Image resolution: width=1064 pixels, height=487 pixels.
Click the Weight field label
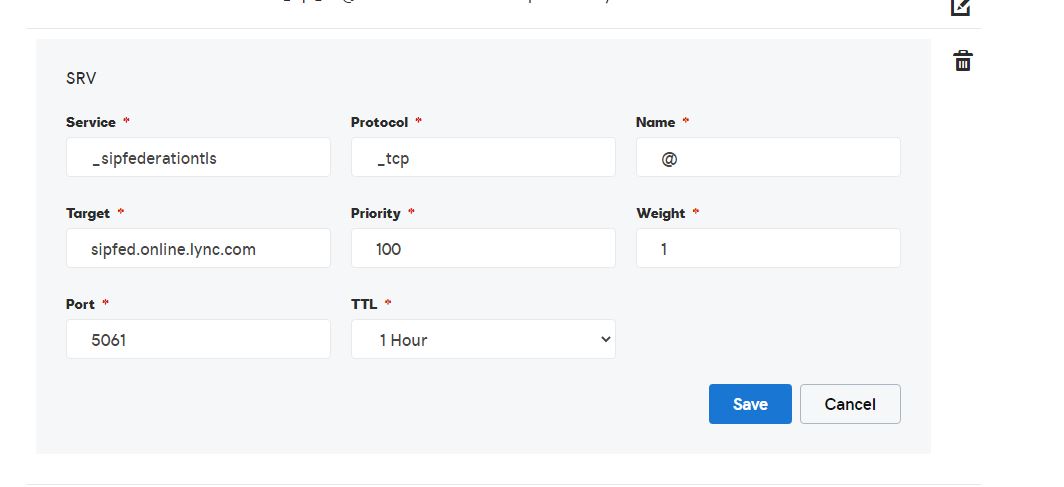(x=660, y=213)
